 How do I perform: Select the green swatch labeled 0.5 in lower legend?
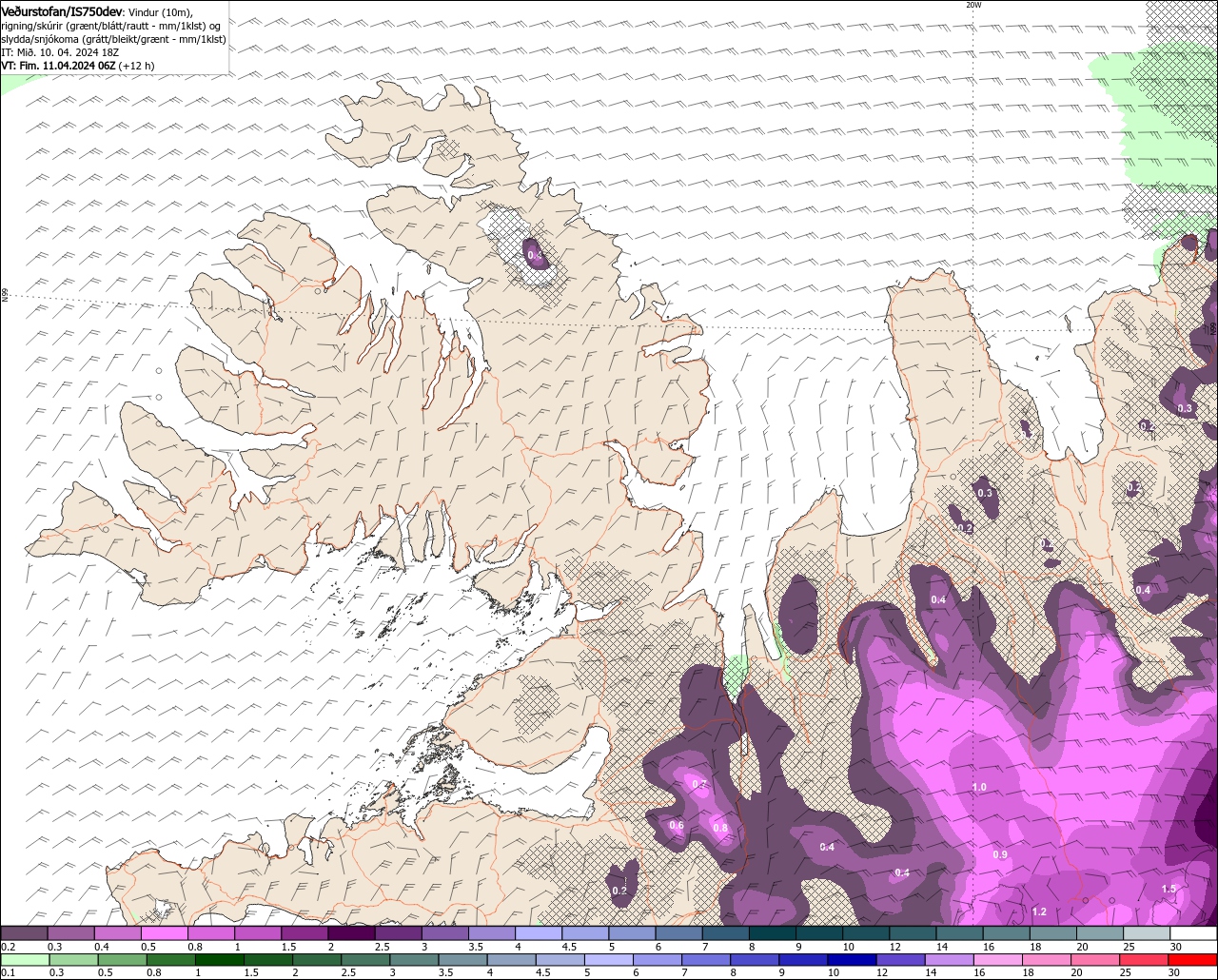pos(122,960)
